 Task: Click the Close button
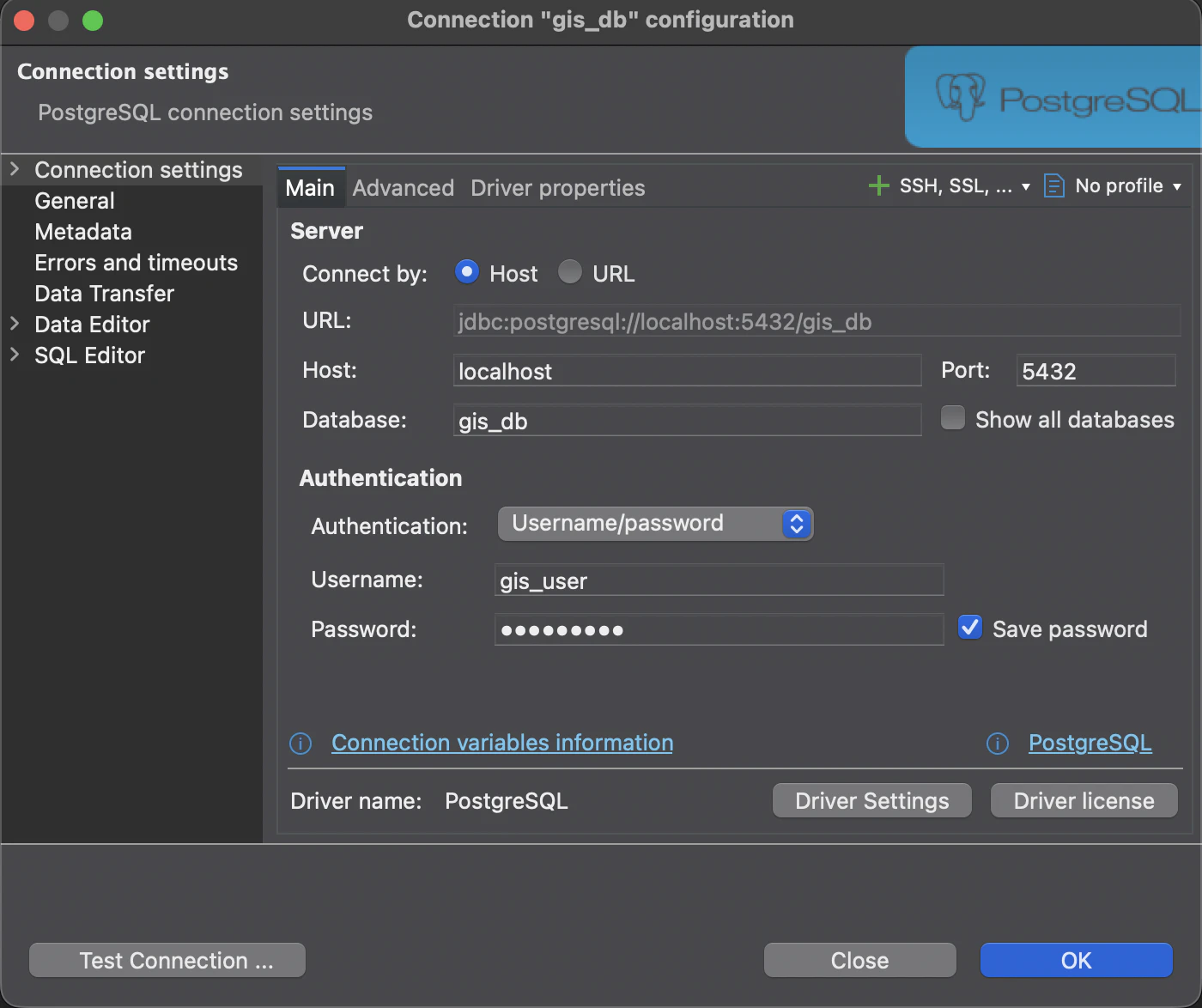[860, 960]
